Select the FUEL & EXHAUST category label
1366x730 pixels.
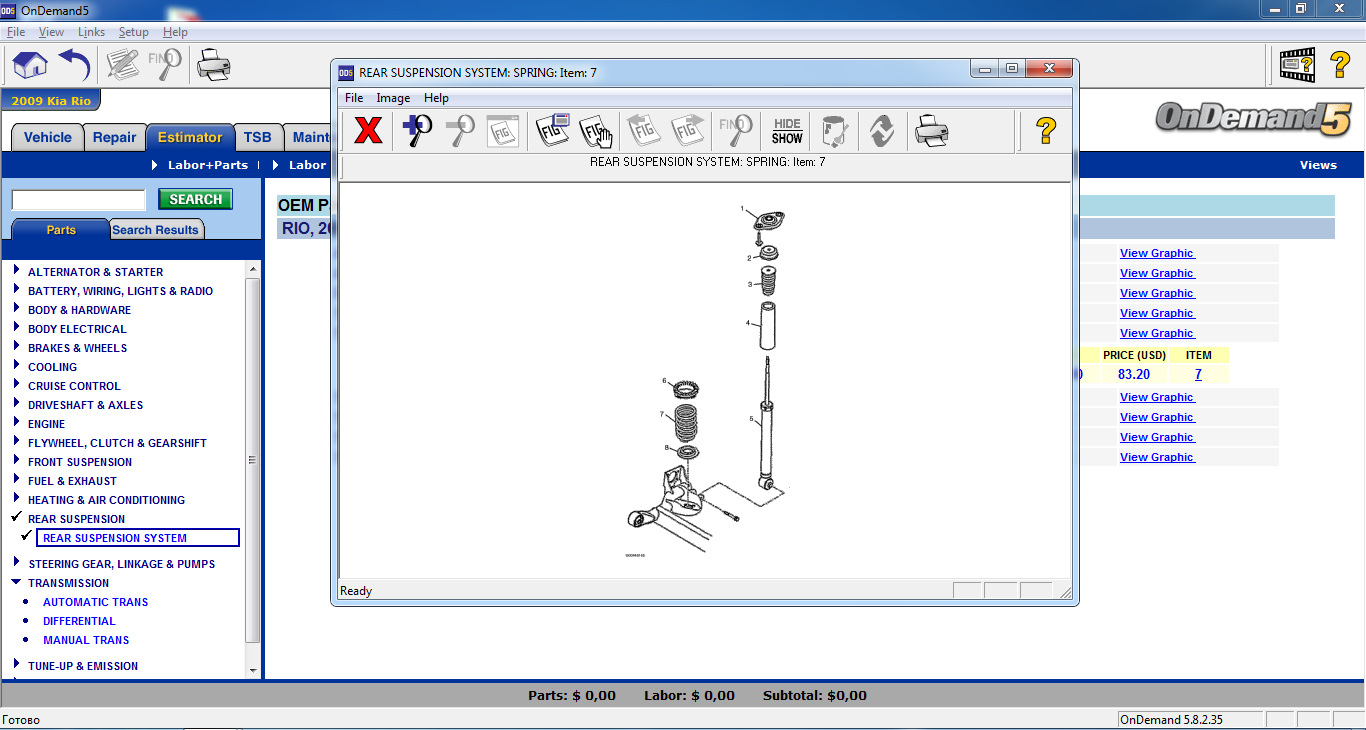pyautogui.click(x=72, y=481)
